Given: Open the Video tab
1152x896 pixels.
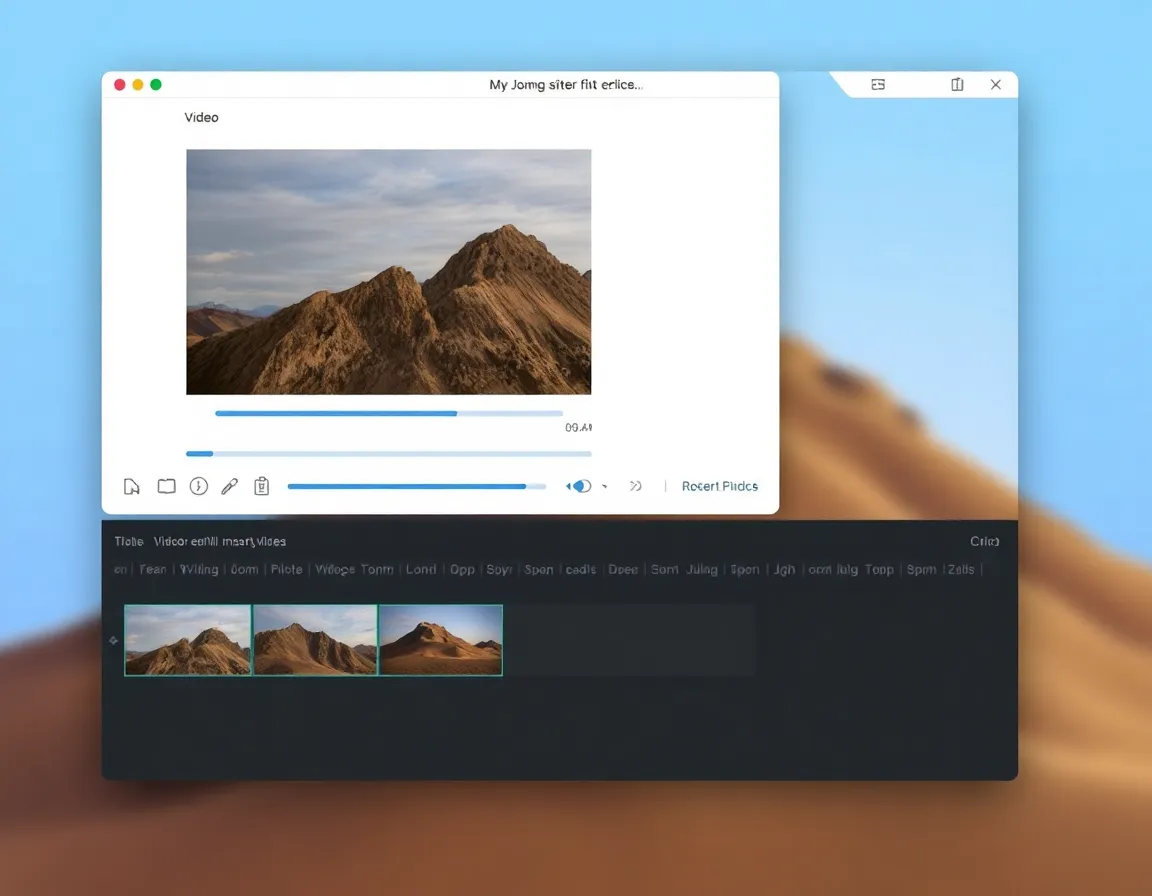Looking at the screenshot, I should 201,117.
